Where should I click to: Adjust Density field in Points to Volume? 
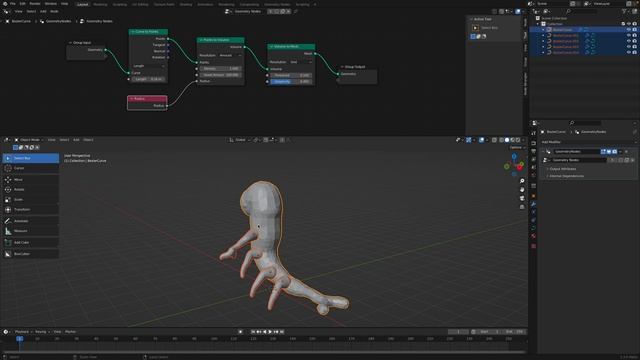point(220,69)
